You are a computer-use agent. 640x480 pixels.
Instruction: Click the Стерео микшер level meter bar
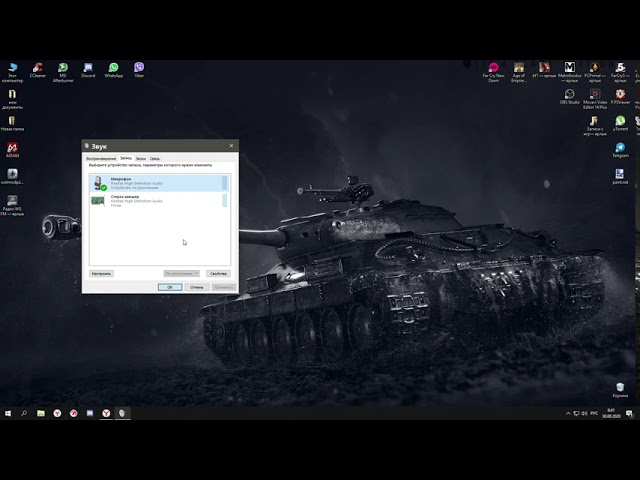(224, 200)
